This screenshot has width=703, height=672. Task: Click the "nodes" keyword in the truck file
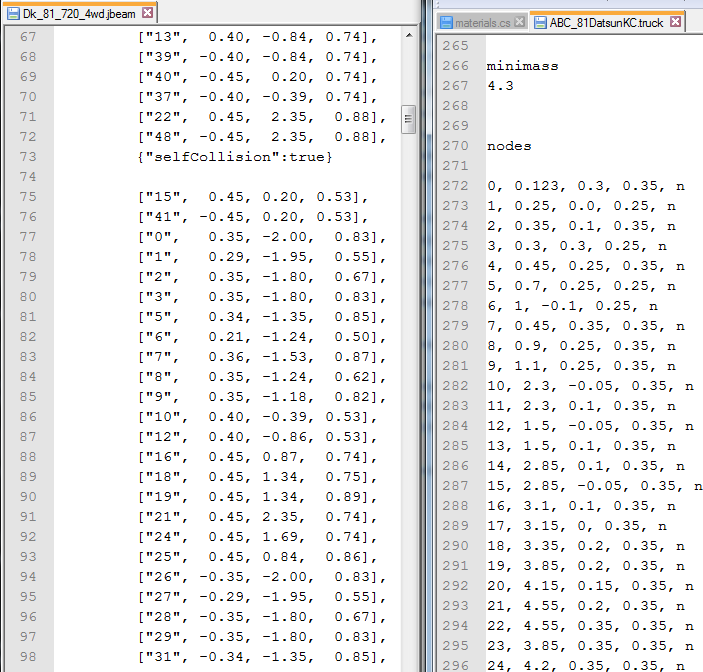click(x=509, y=146)
